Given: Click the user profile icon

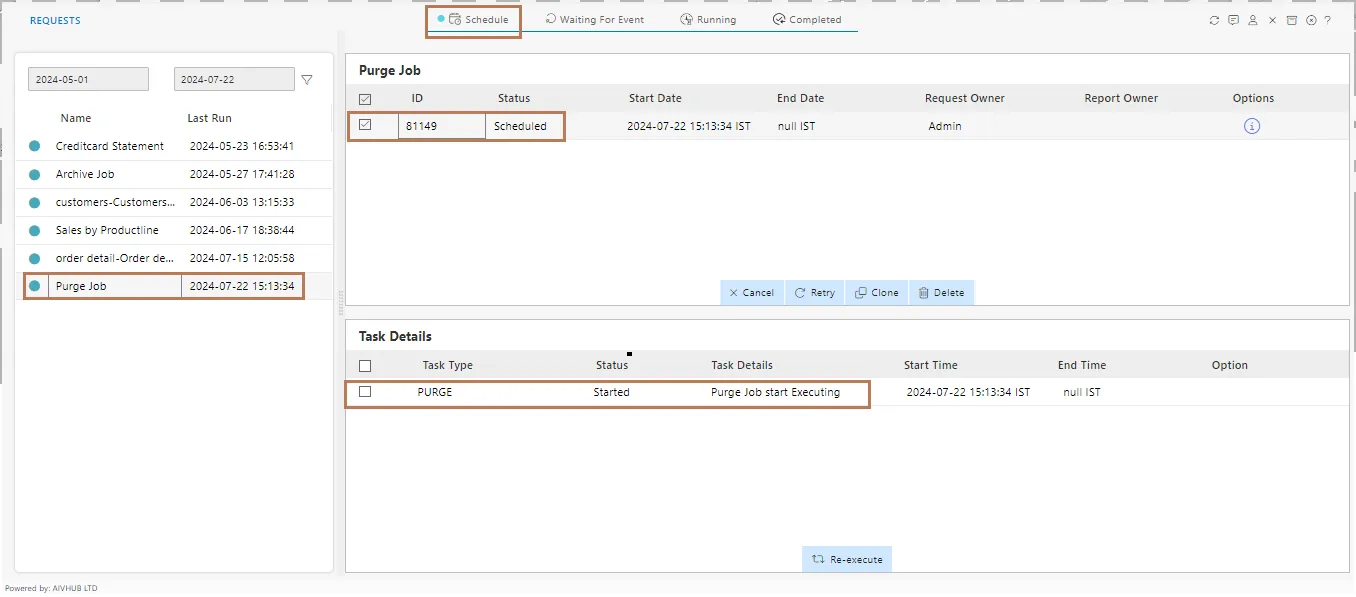Looking at the screenshot, I should 1252,20.
